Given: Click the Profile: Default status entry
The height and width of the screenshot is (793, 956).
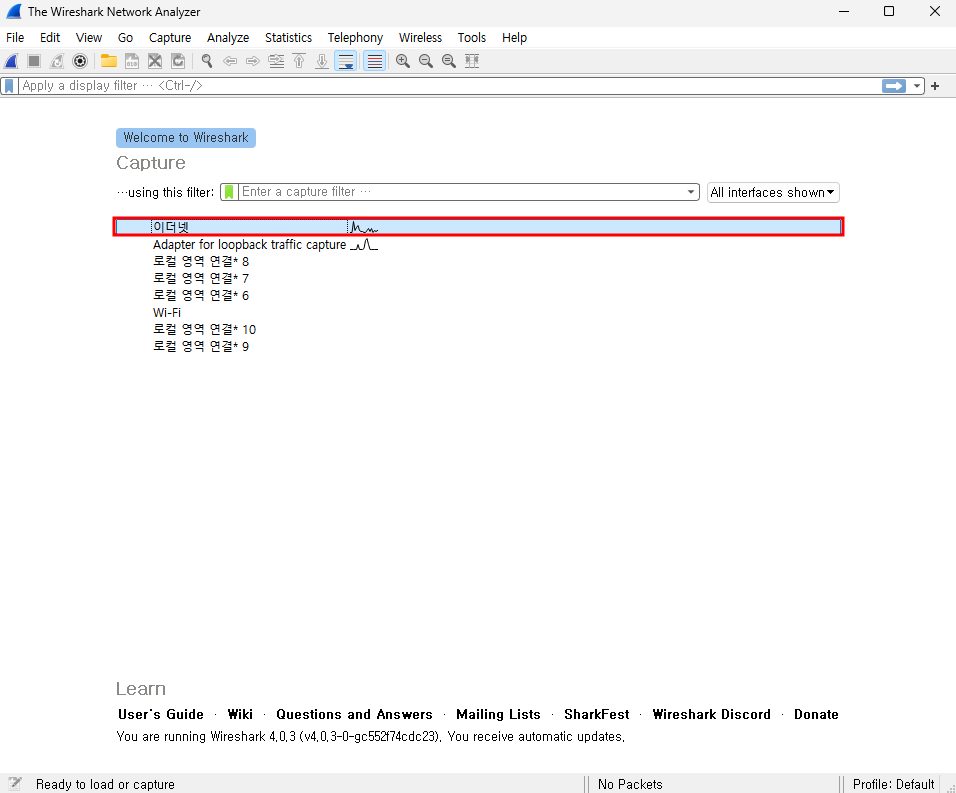Looking at the screenshot, I should click(x=893, y=784).
